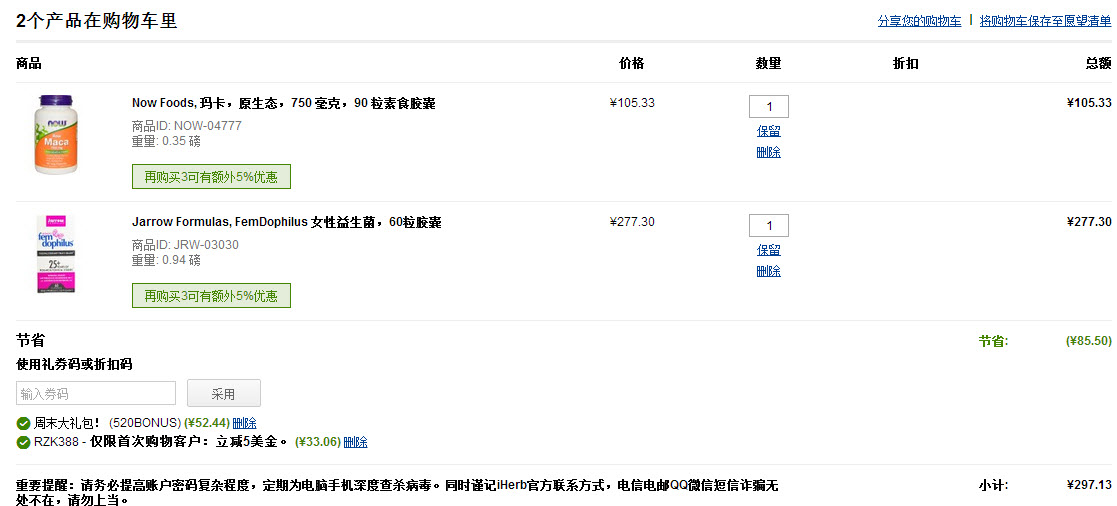1117x506 pixels.
Task: Click 保留 under the Jarrow Formulas item
Action: (x=769, y=250)
